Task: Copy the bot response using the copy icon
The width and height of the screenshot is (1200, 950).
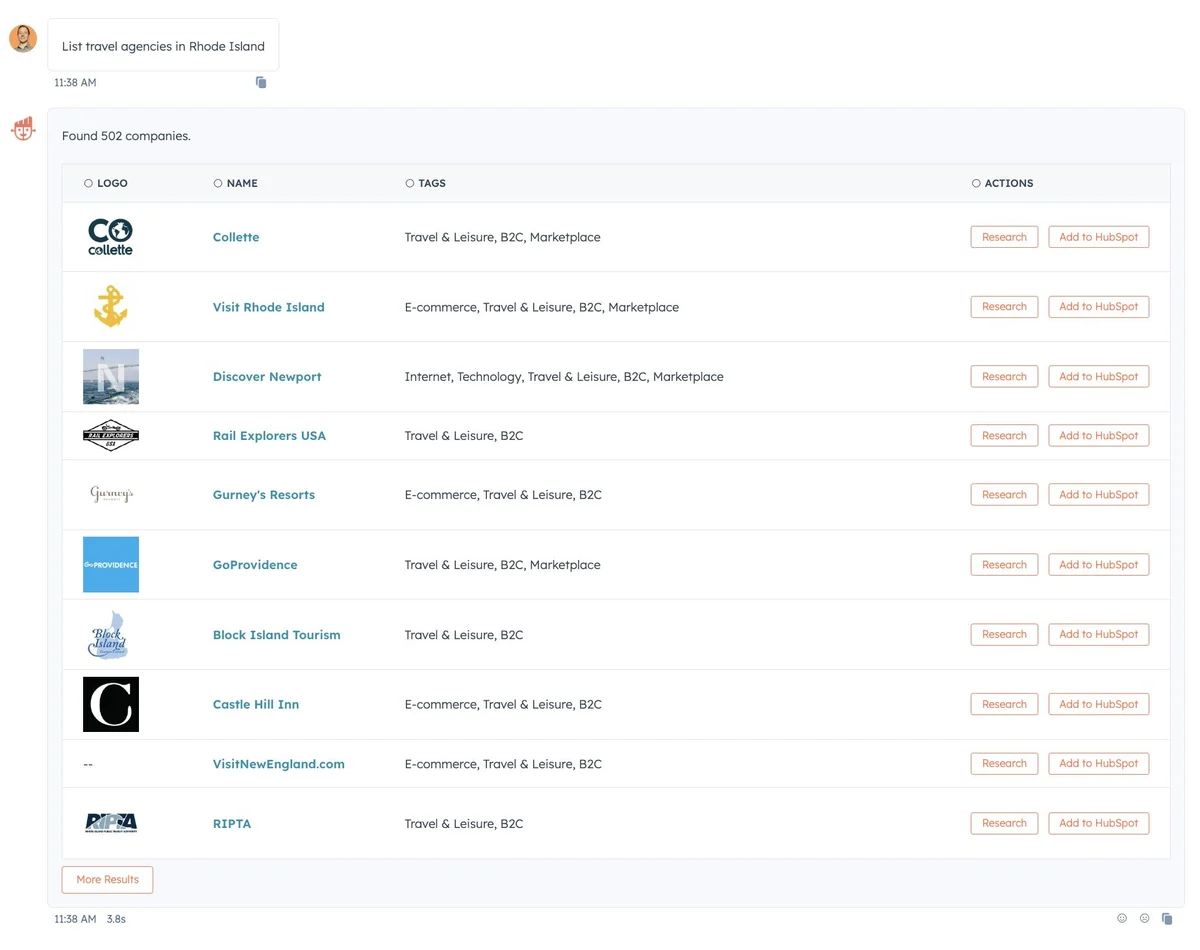Action: (1167, 918)
